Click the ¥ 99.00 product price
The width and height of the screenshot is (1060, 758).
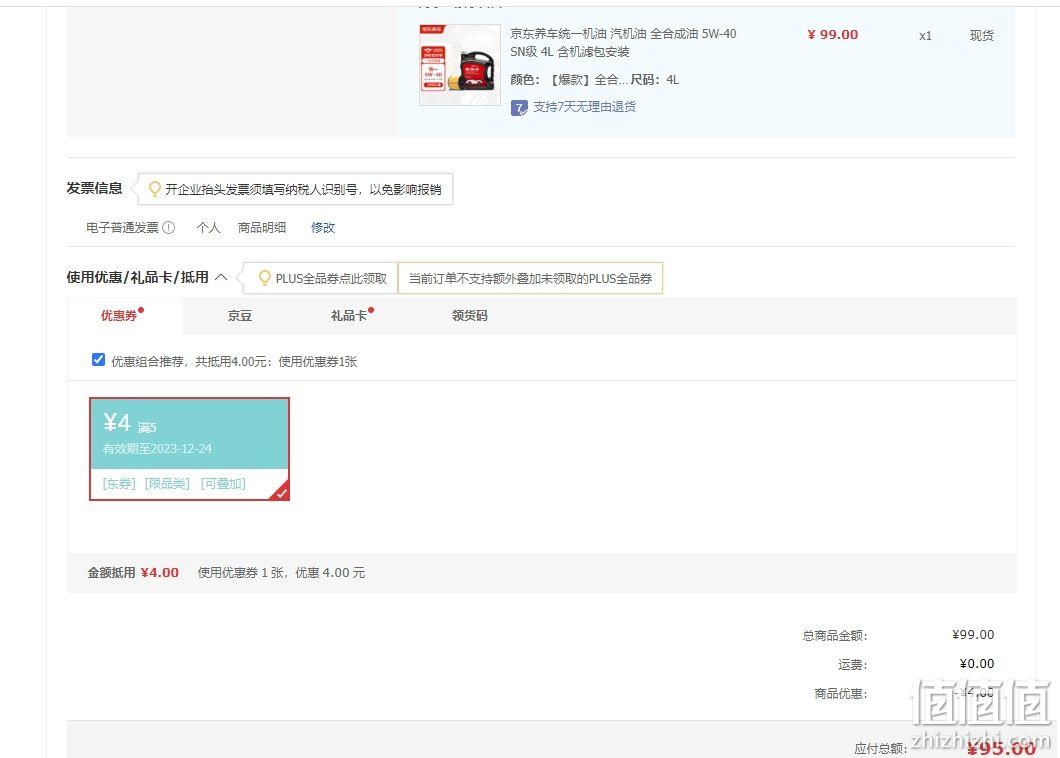tap(832, 34)
